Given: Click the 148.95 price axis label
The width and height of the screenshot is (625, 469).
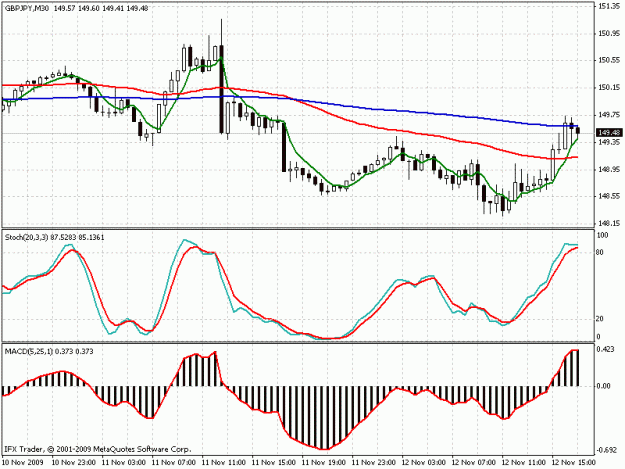Looking at the screenshot, I should [x=608, y=169].
